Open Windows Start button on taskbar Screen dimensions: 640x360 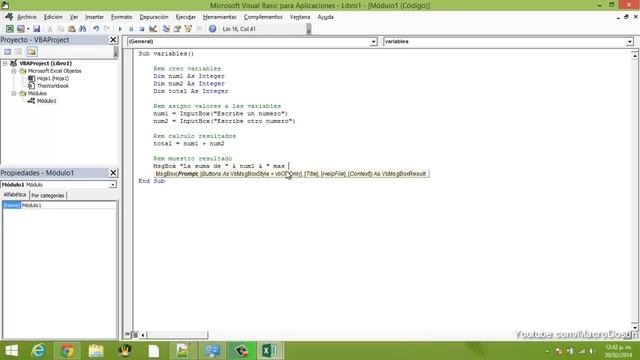click(11, 351)
